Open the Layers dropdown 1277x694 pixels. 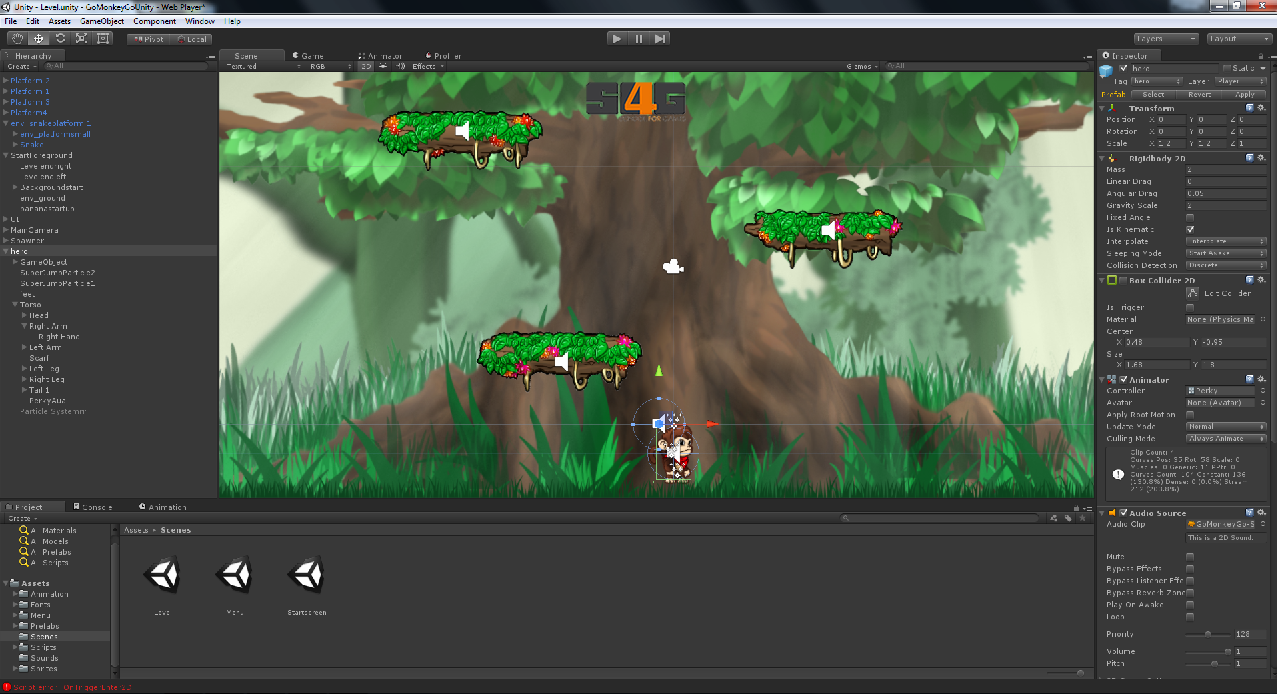[x=1165, y=38]
